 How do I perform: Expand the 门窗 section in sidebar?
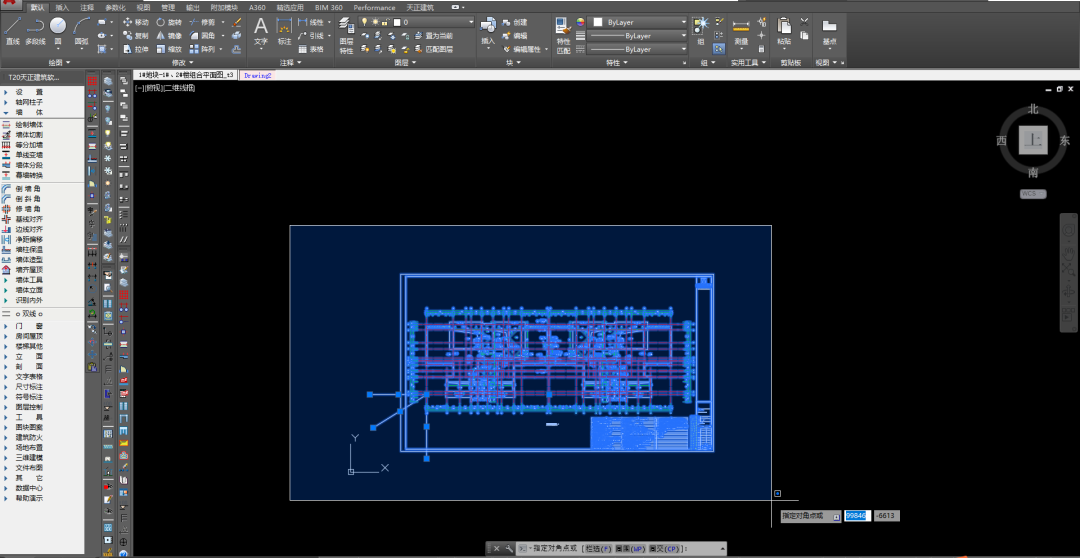click(28, 326)
